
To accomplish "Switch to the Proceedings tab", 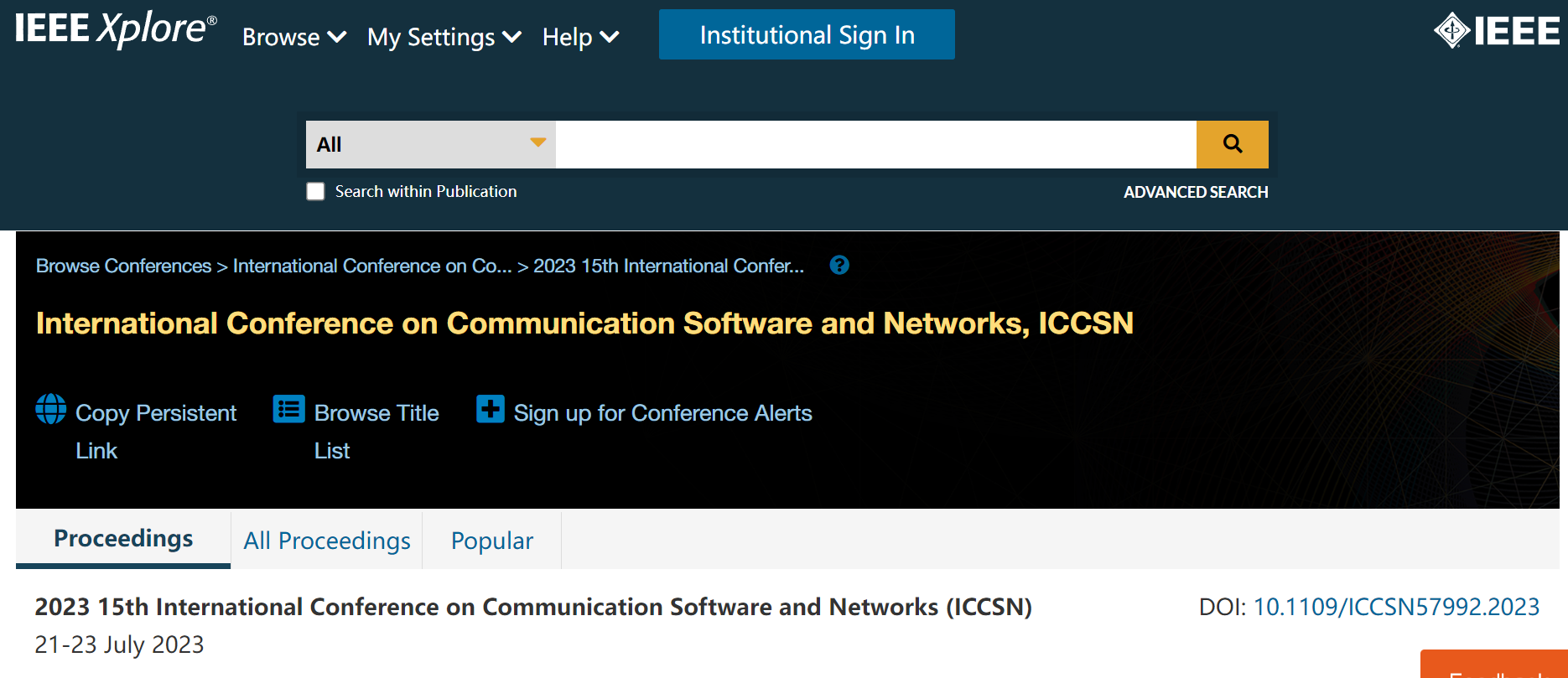I will [x=123, y=539].
